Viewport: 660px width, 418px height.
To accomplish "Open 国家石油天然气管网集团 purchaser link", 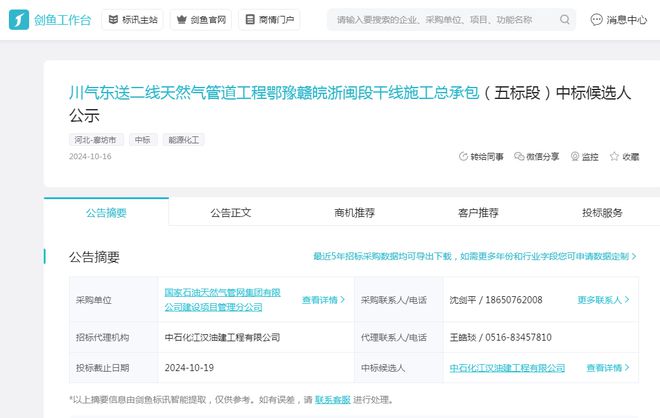I will pos(222,300).
